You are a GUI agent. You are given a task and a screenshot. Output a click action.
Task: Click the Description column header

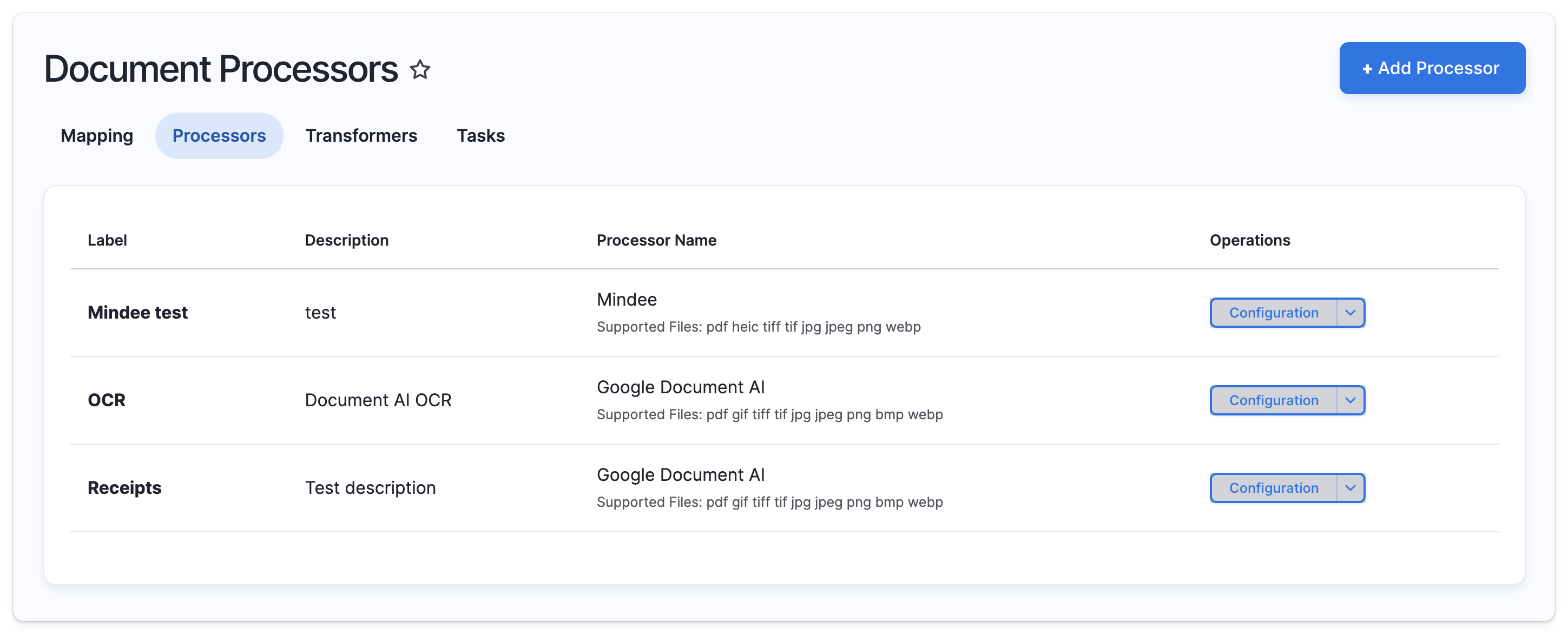coord(346,240)
